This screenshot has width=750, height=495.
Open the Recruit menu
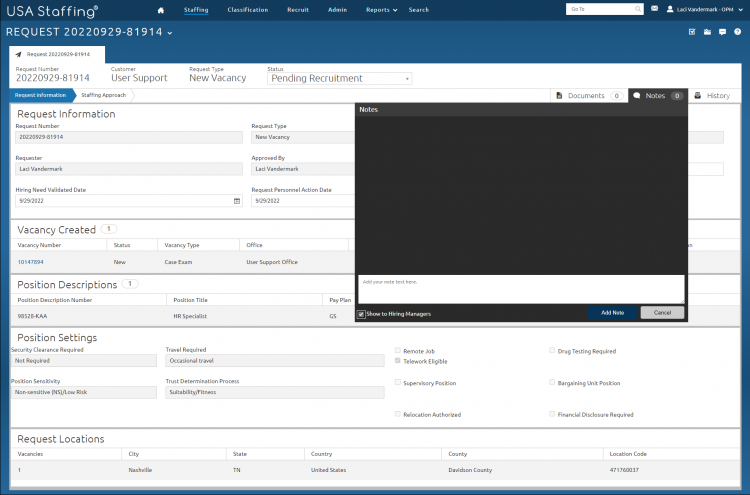pyautogui.click(x=298, y=10)
